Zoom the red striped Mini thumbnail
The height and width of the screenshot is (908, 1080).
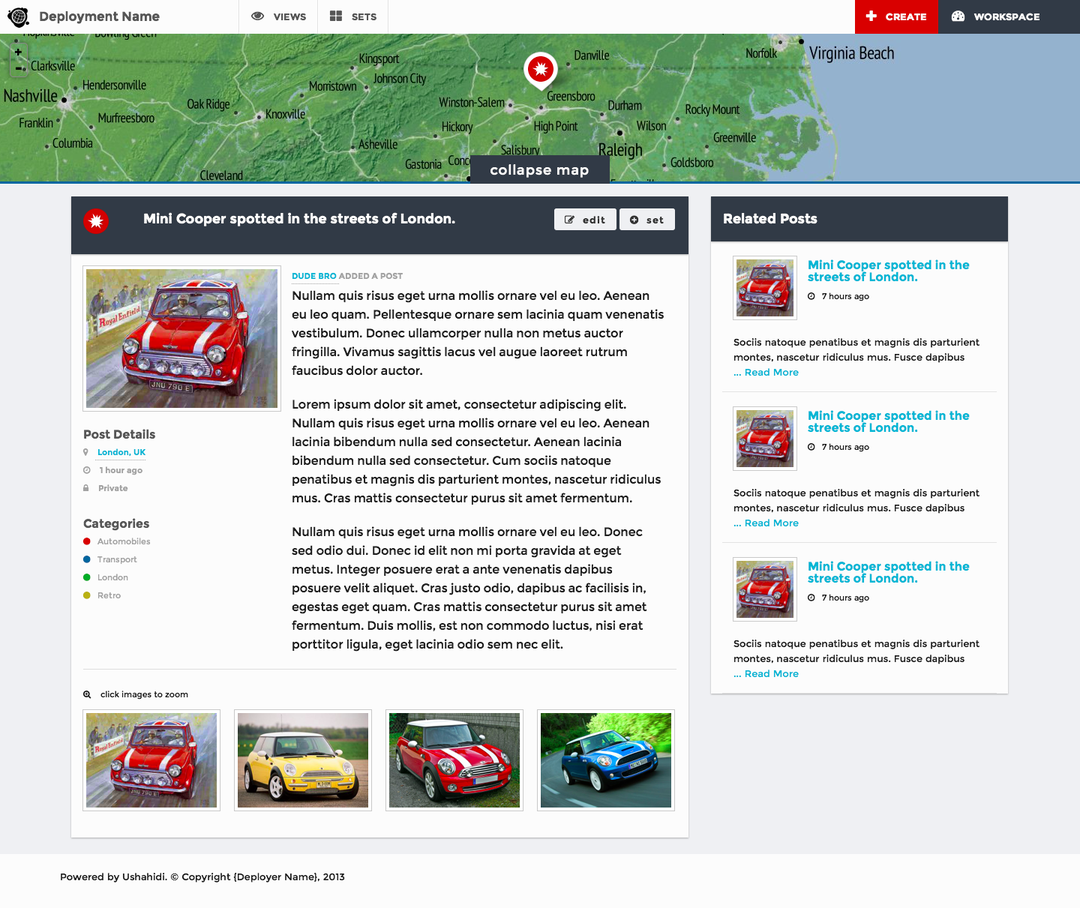pyautogui.click(x=455, y=760)
